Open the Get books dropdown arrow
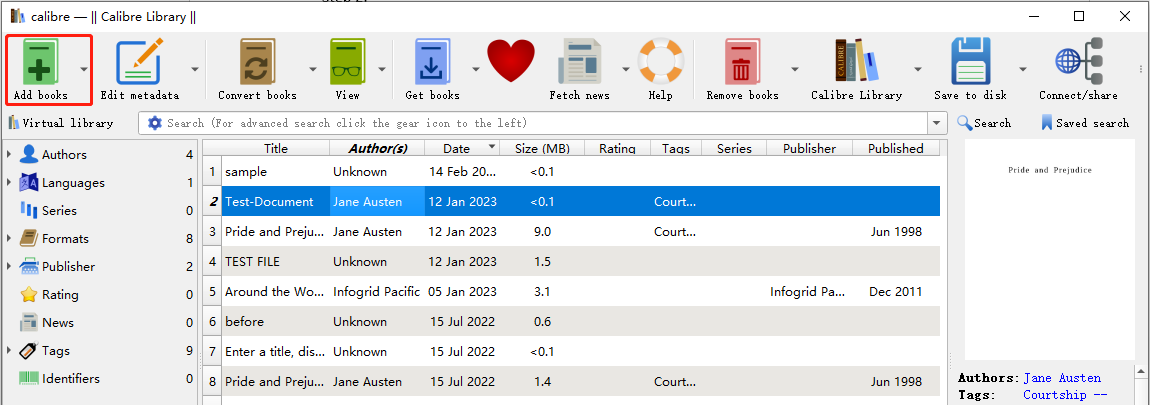 coord(475,69)
